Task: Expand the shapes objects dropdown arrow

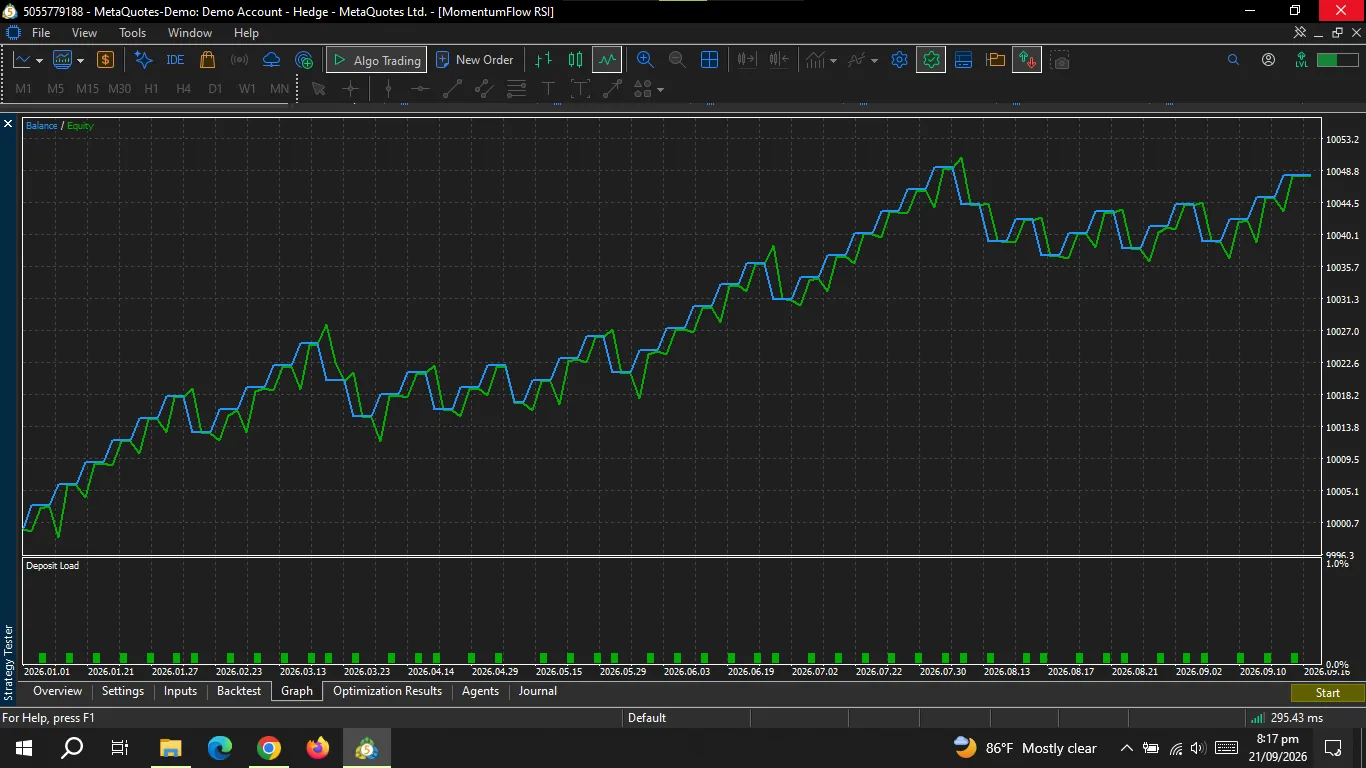Action: coord(660,90)
